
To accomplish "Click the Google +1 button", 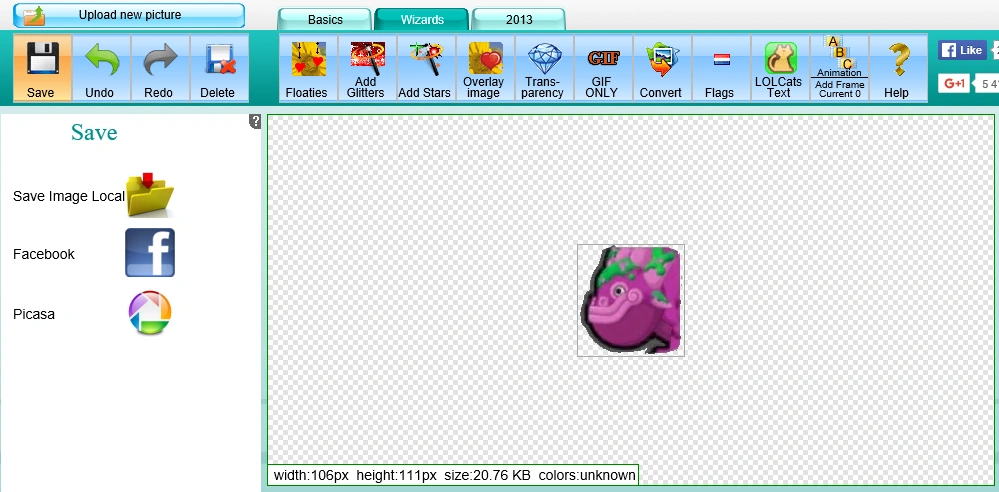I will 954,83.
